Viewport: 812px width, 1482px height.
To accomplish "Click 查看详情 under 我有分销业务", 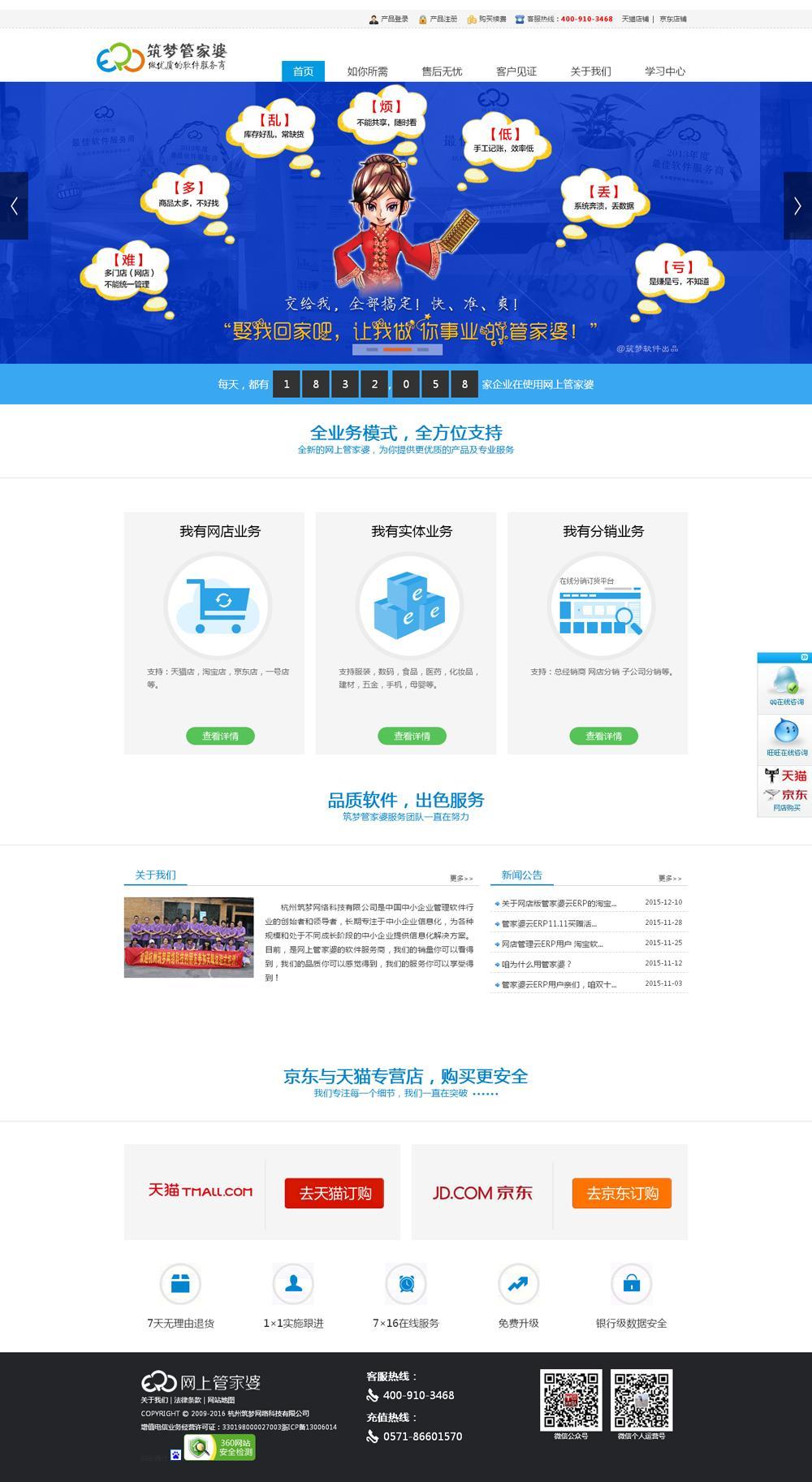I will [x=603, y=736].
